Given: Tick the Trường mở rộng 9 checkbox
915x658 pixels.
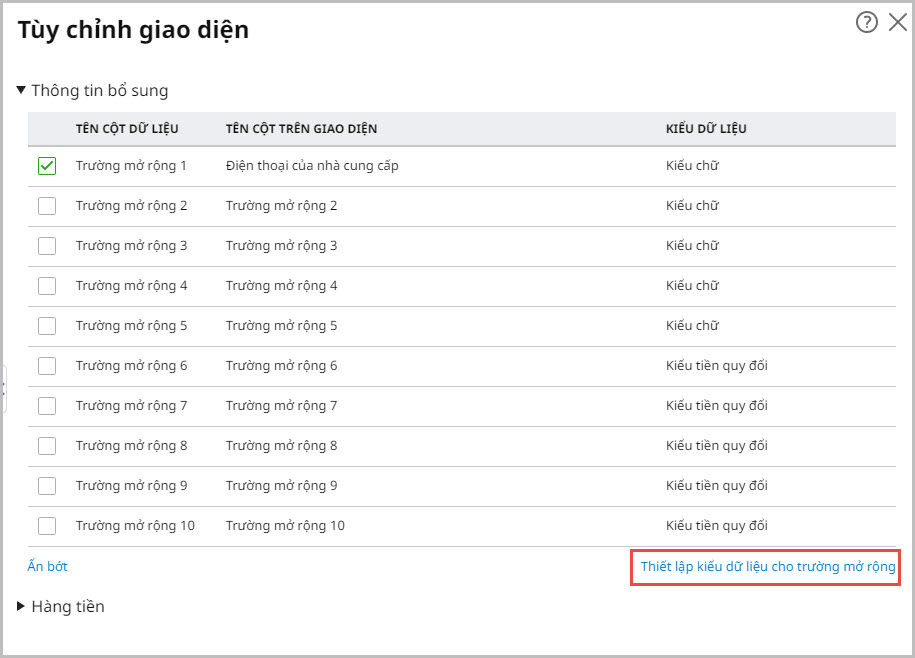Looking at the screenshot, I should pos(47,486).
